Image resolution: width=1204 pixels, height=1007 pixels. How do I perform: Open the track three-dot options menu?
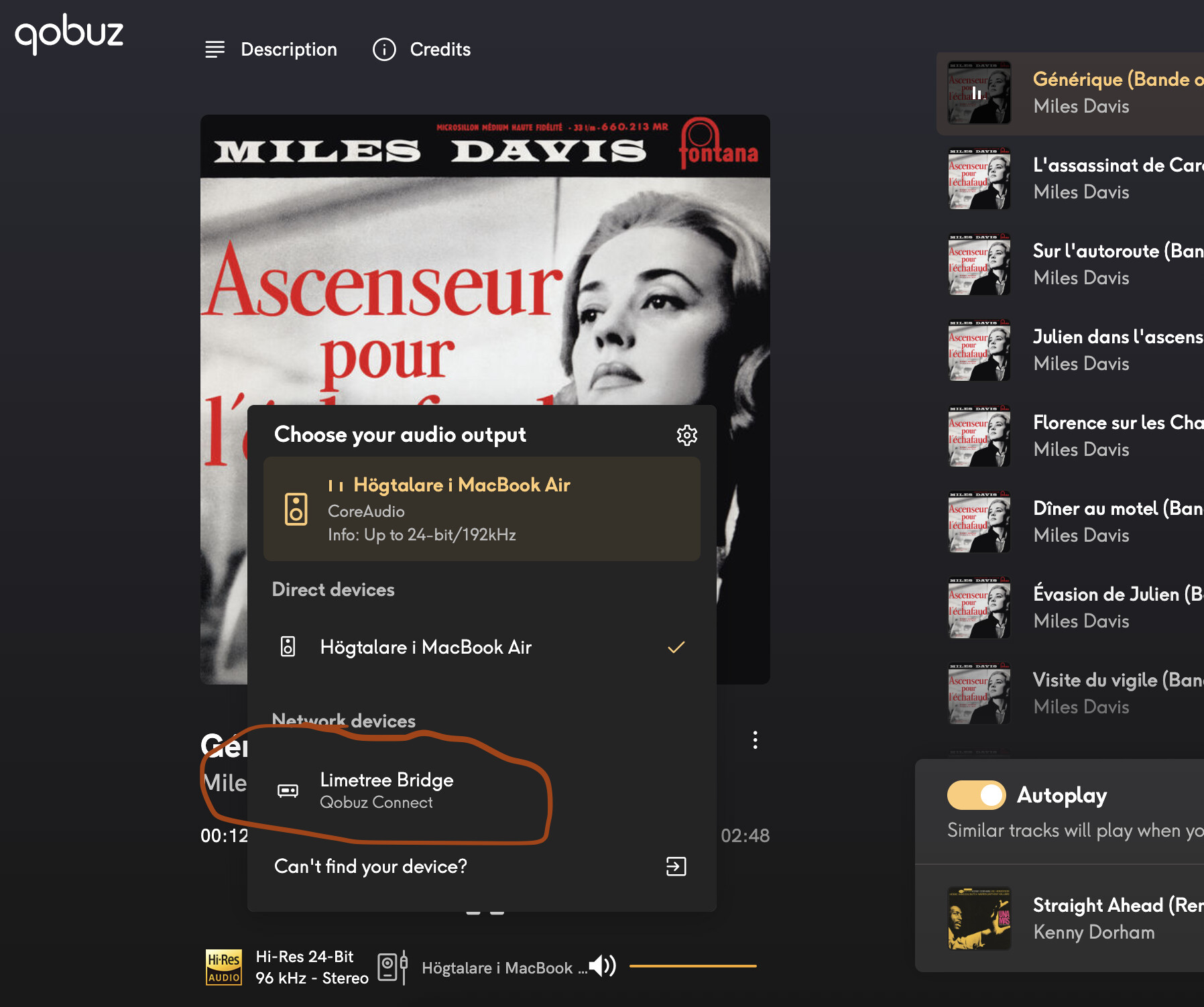[x=755, y=740]
